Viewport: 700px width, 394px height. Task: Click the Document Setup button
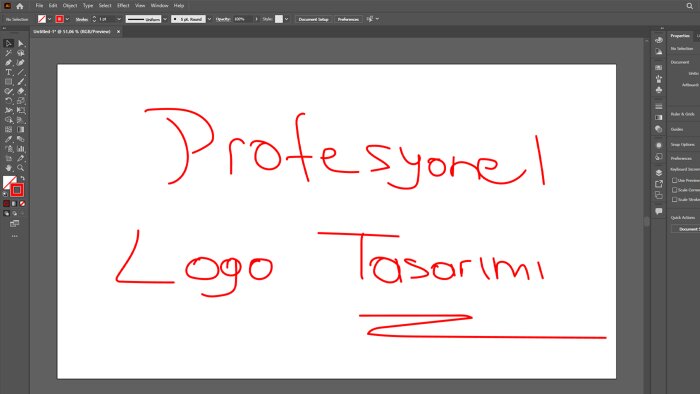pyautogui.click(x=313, y=19)
